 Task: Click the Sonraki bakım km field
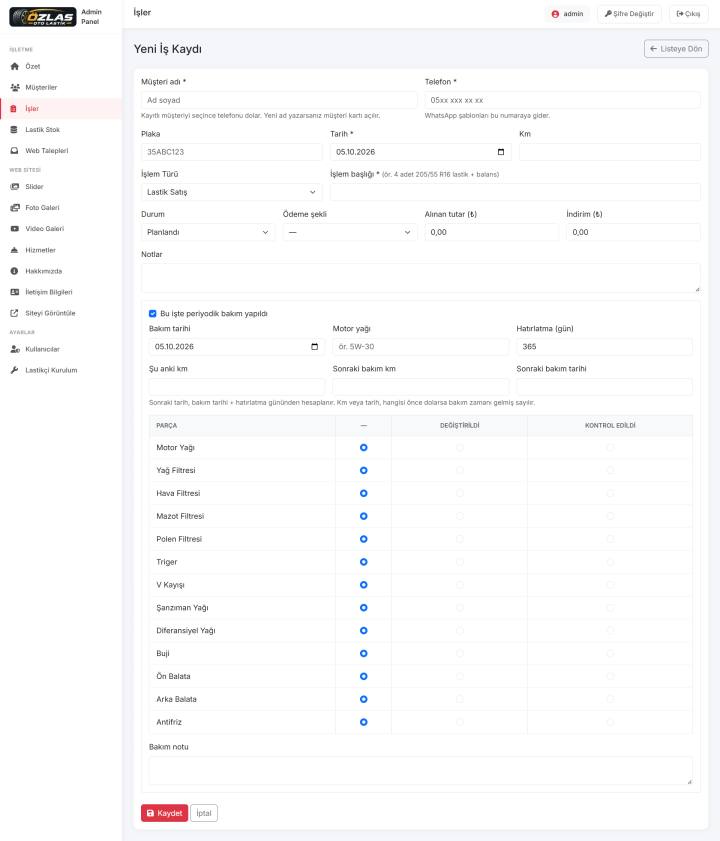pos(421,387)
